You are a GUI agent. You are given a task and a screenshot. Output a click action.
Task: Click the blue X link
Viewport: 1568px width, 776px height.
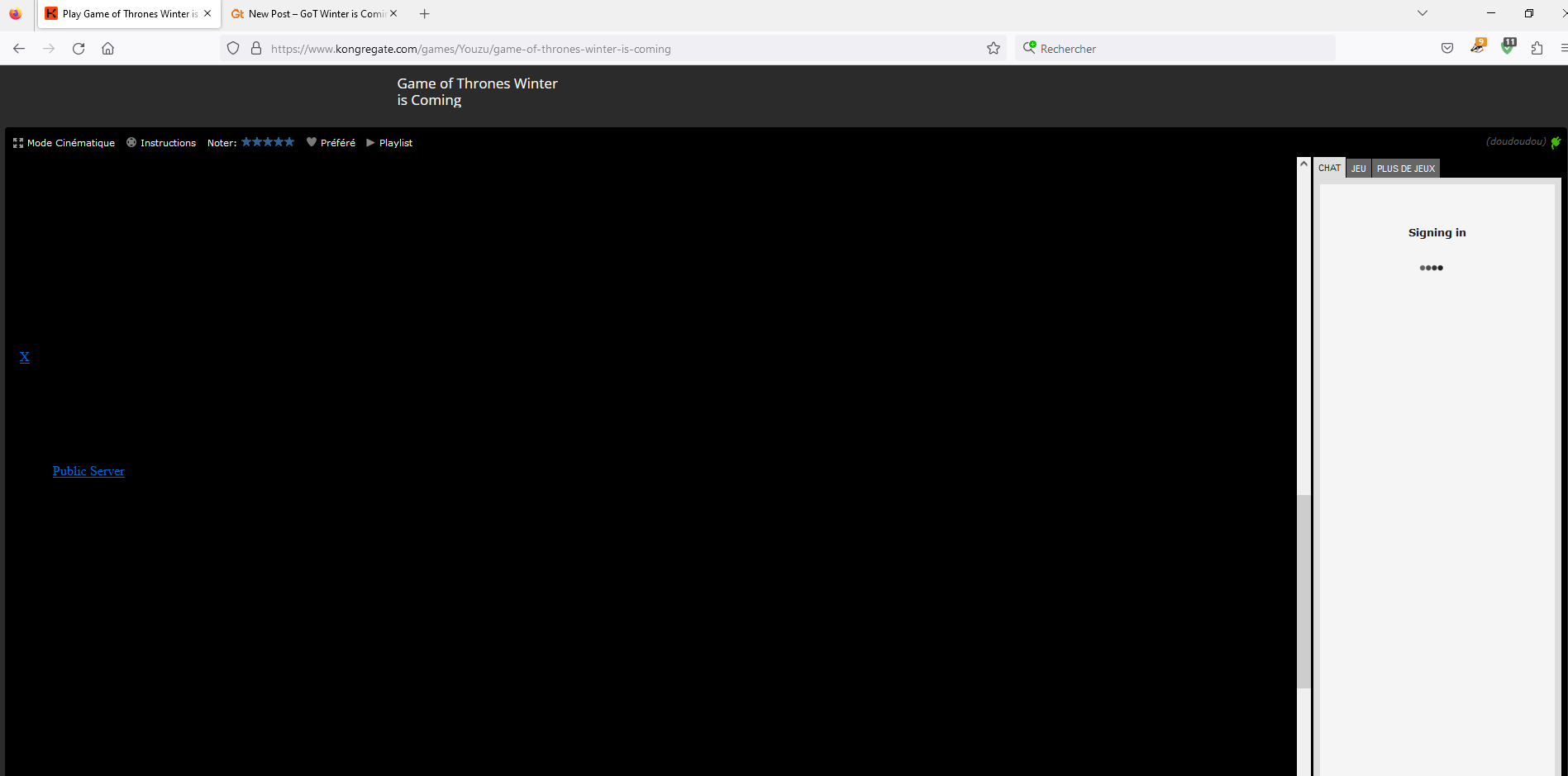coord(25,357)
